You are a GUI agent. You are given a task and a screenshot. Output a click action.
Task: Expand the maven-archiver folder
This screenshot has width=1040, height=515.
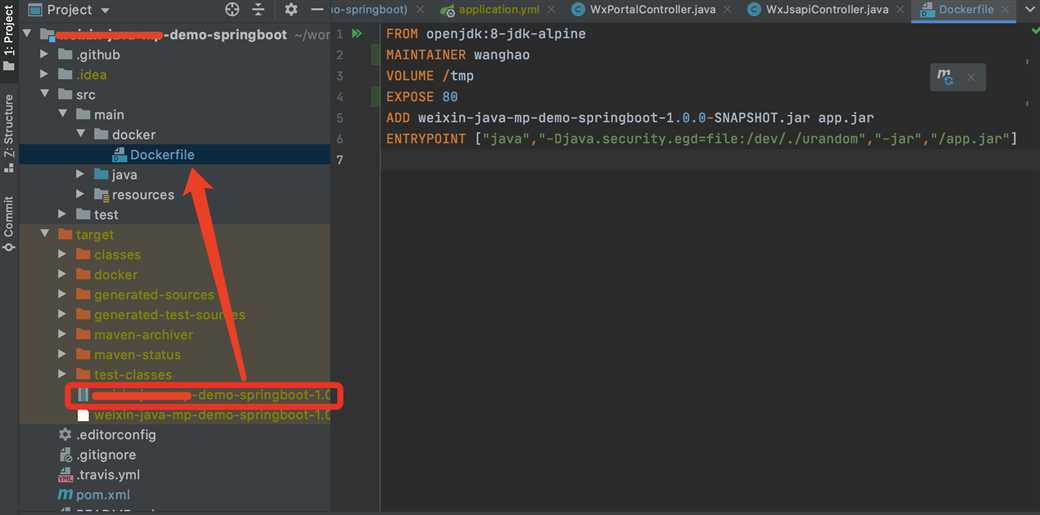click(62, 334)
